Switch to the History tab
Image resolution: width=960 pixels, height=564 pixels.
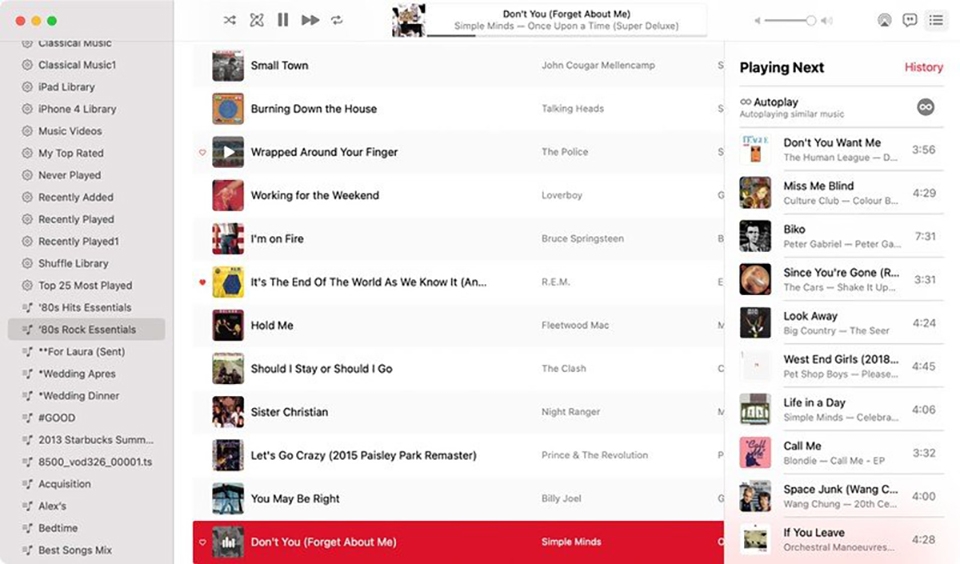point(923,67)
